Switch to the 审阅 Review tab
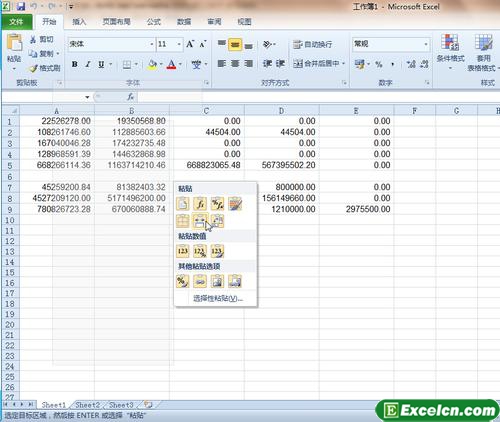 pyautogui.click(x=214, y=22)
